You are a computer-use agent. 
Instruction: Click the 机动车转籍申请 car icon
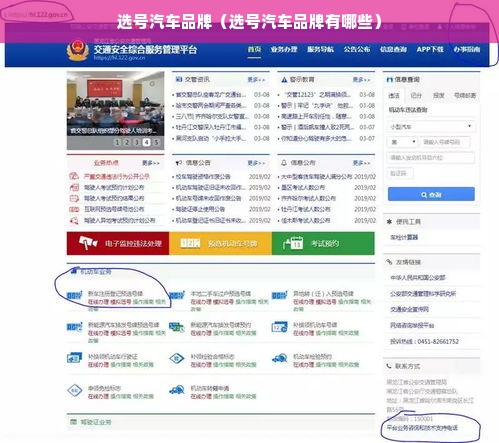click(x=177, y=390)
